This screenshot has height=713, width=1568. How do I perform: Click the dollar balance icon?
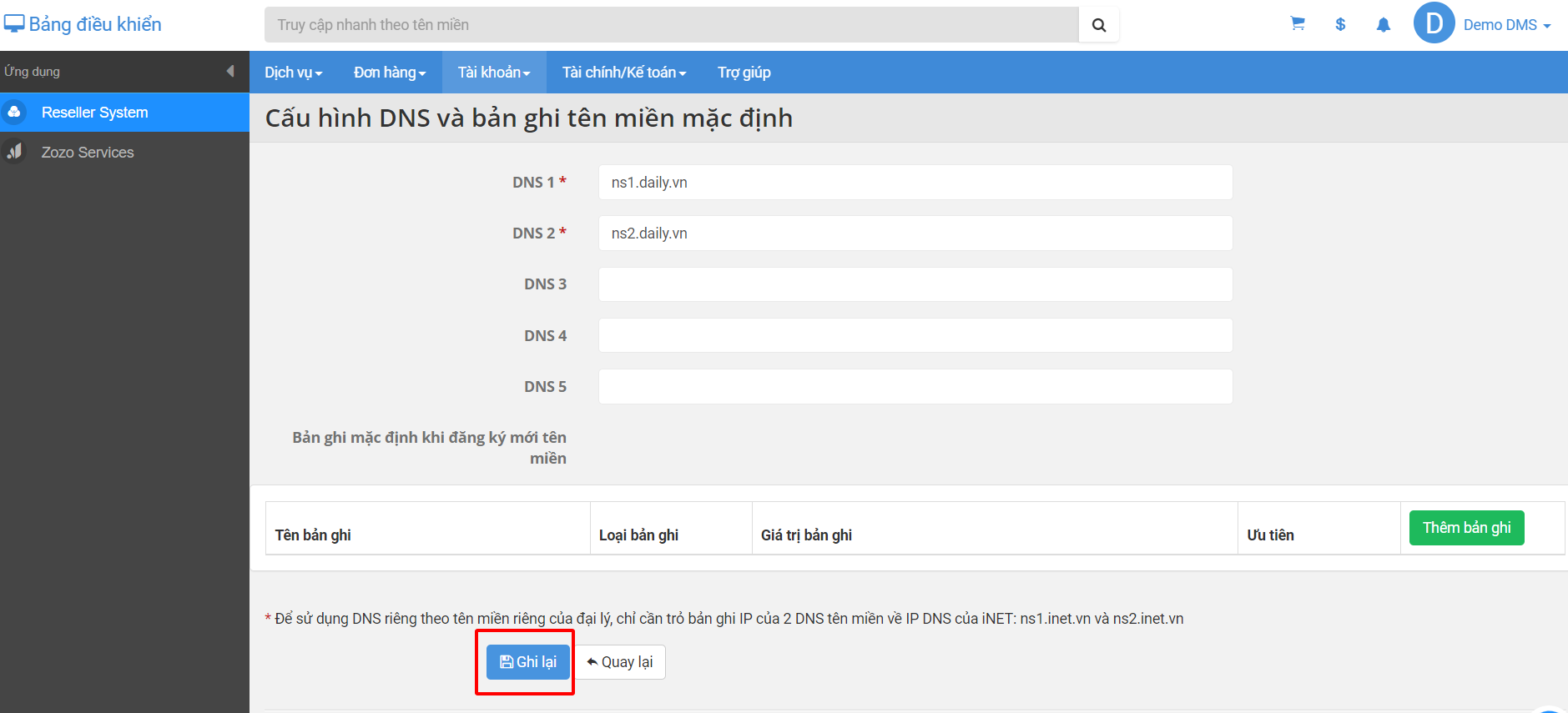click(1340, 25)
